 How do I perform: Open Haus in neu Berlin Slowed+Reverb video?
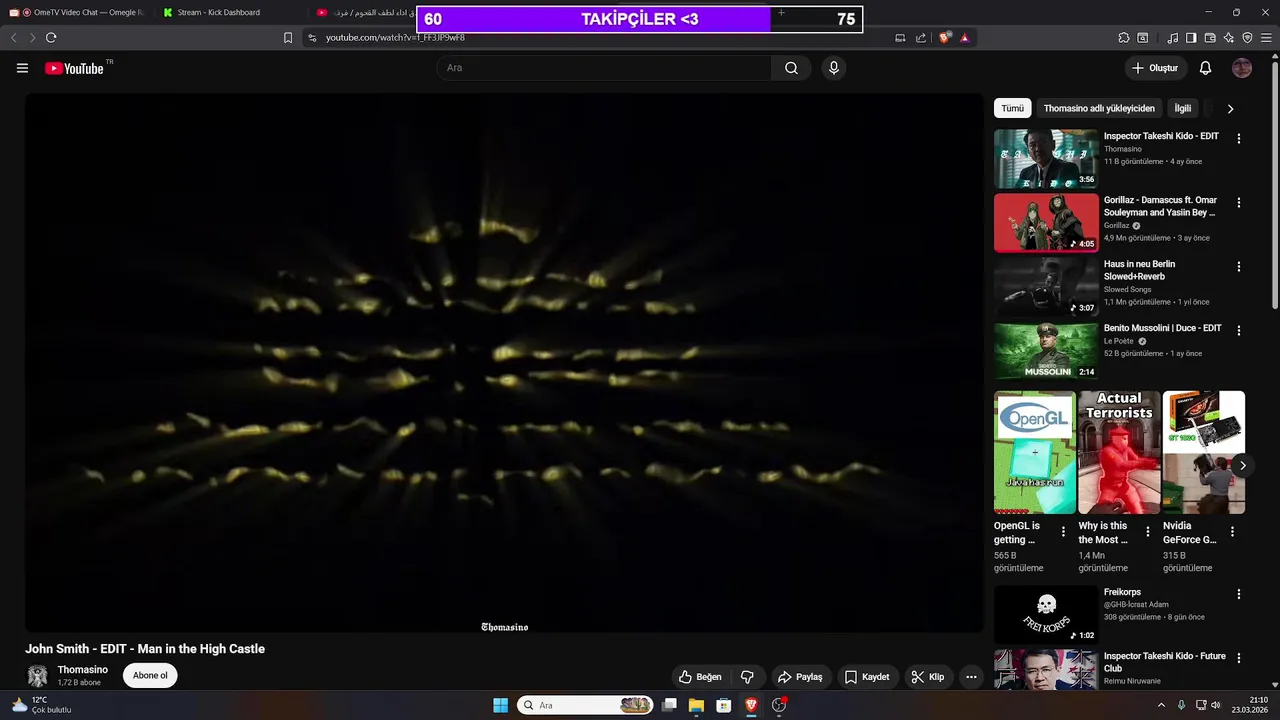(x=1139, y=270)
